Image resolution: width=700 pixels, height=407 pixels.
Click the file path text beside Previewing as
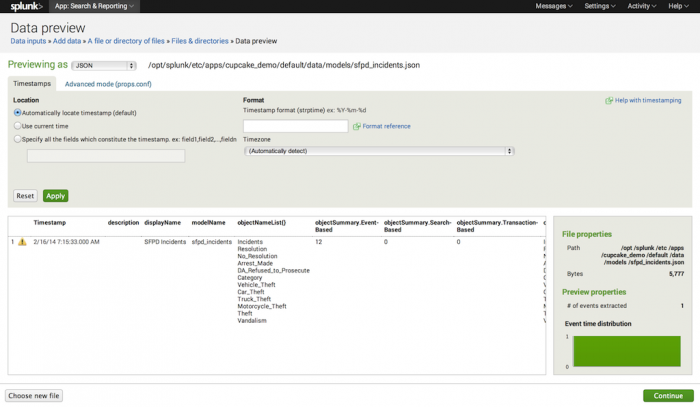click(284, 65)
